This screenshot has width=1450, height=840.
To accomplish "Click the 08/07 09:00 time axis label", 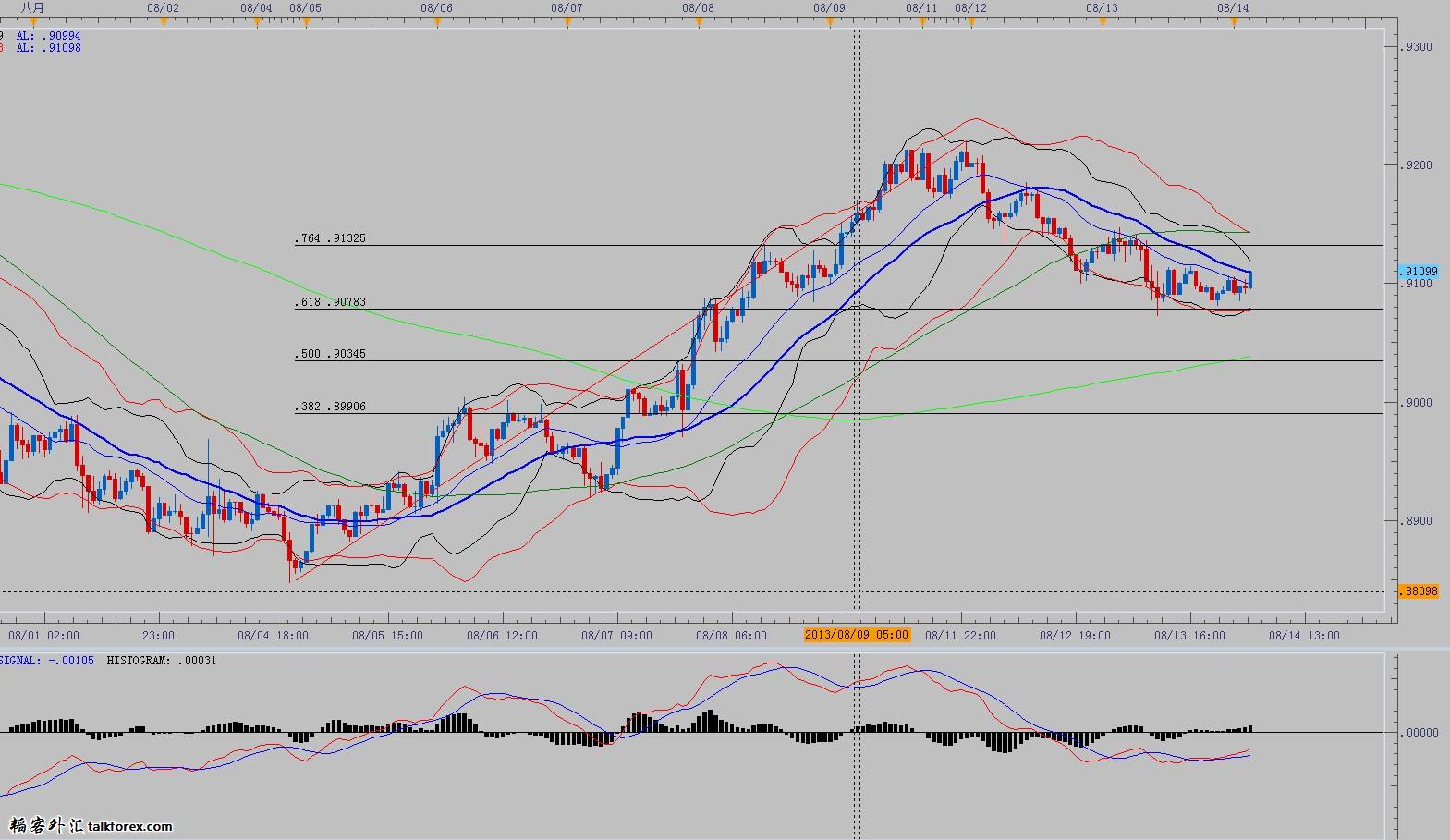I will (x=616, y=635).
